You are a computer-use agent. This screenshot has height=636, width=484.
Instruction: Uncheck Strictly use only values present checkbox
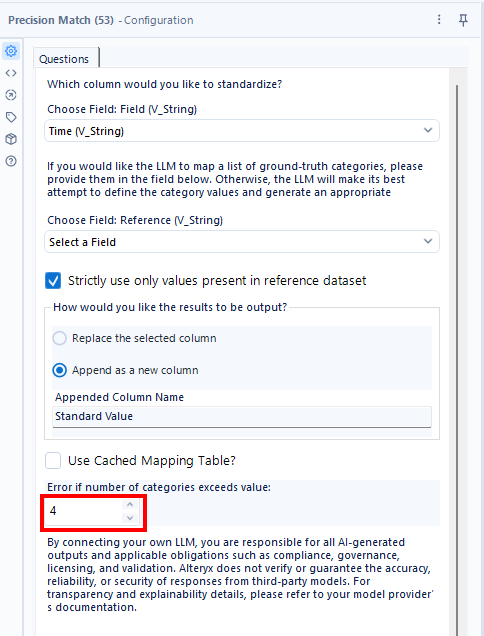(x=53, y=281)
